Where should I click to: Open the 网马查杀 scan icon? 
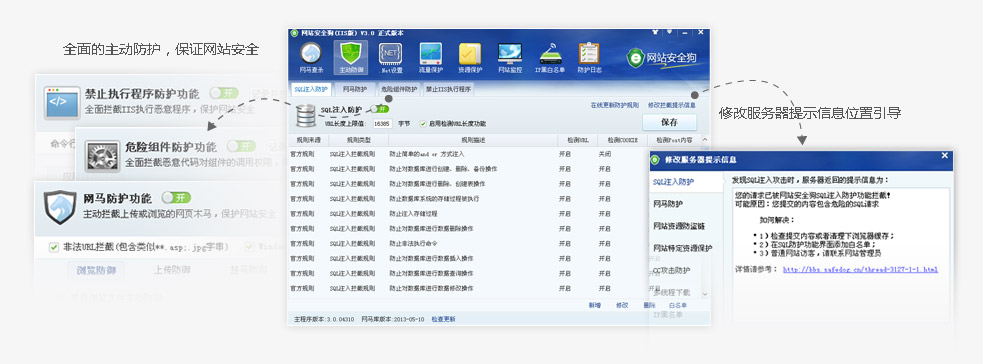312,53
